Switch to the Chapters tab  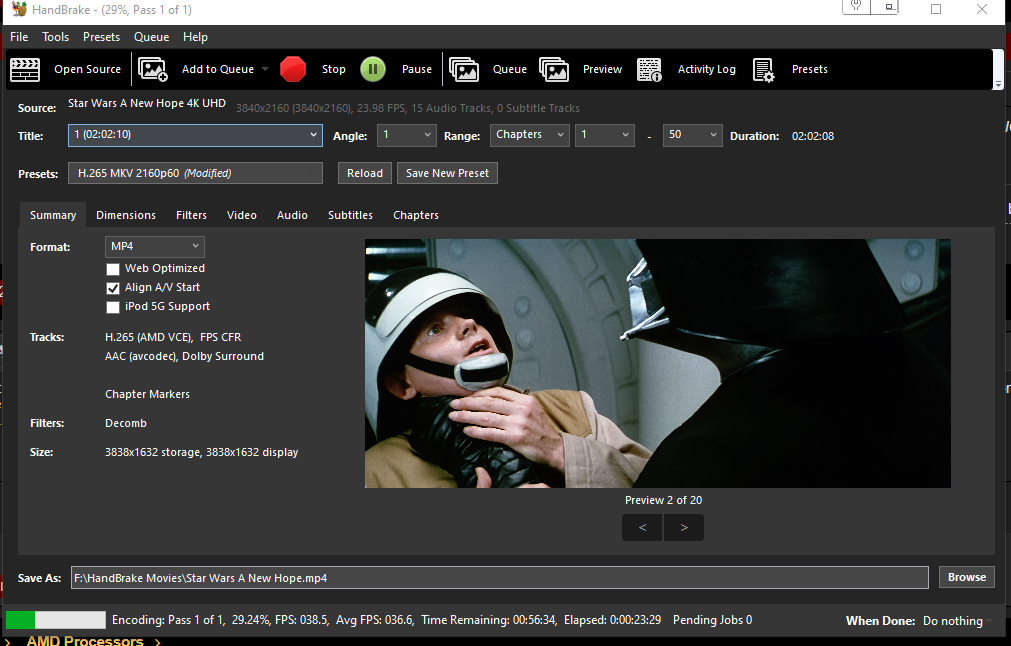(416, 215)
